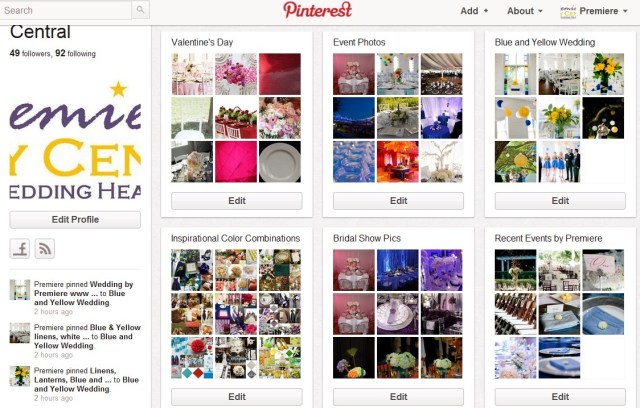Open the Facebook profile link icon
640x408 pixels.
tap(20, 248)
